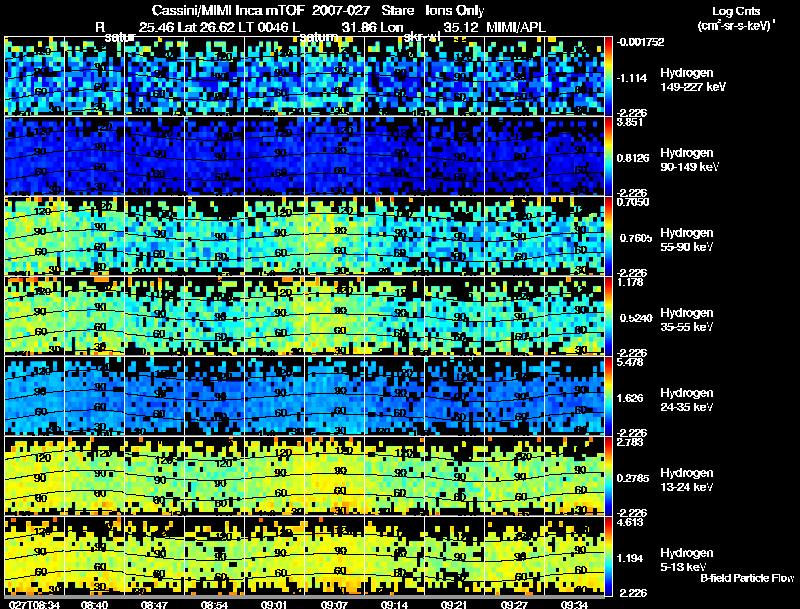Screen dimensions: 800x609
Task: Click the -0.001752 colorbar maximum value
Action: click(640, 42)
